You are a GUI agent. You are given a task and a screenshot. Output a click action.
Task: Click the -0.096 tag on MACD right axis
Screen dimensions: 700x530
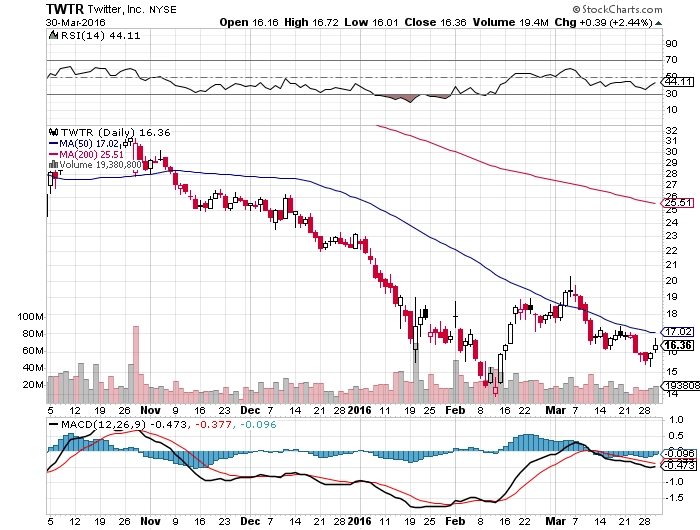click(x=679, y=454)
